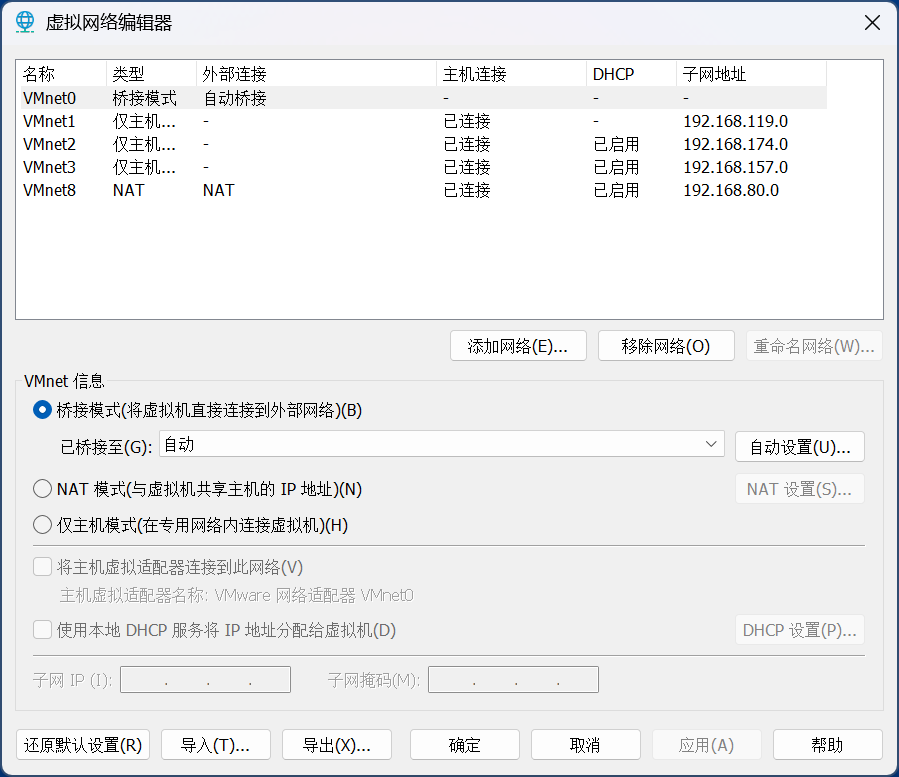This screenshot has height=777, width=899.
Task: Click the 主机连接 column header
Action: [511, 74]
